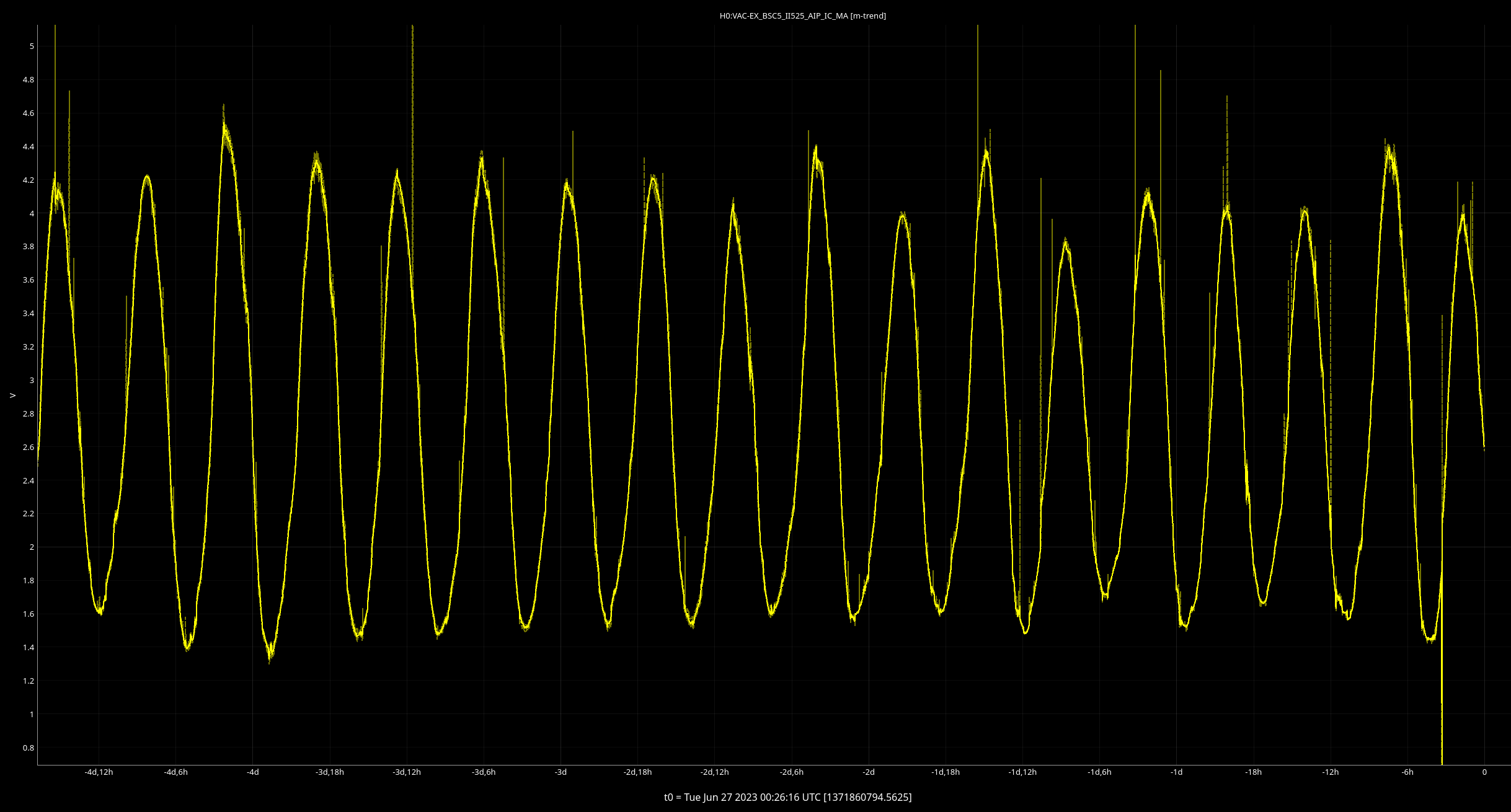Click the -3d,18h x-axis tick label
Viewport: 1511px width, 812px height.
point(330,772)
